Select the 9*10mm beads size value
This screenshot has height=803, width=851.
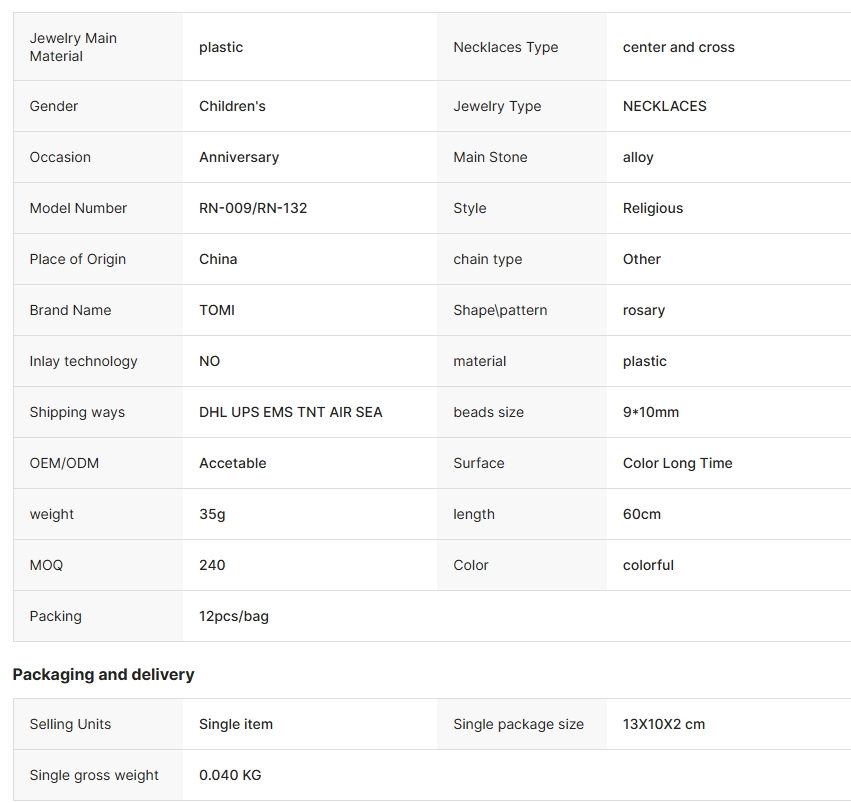(x=650, y=412)
